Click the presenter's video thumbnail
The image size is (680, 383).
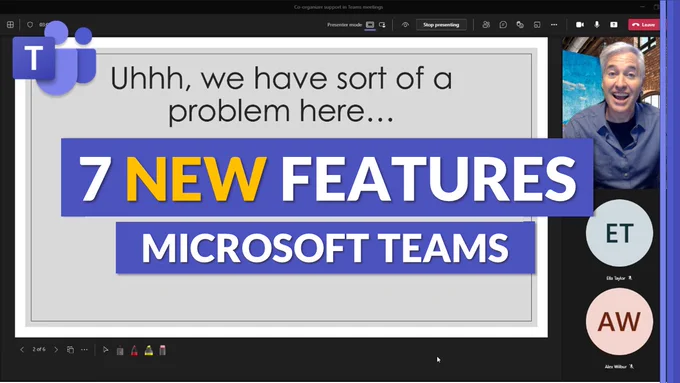point(611,113)
